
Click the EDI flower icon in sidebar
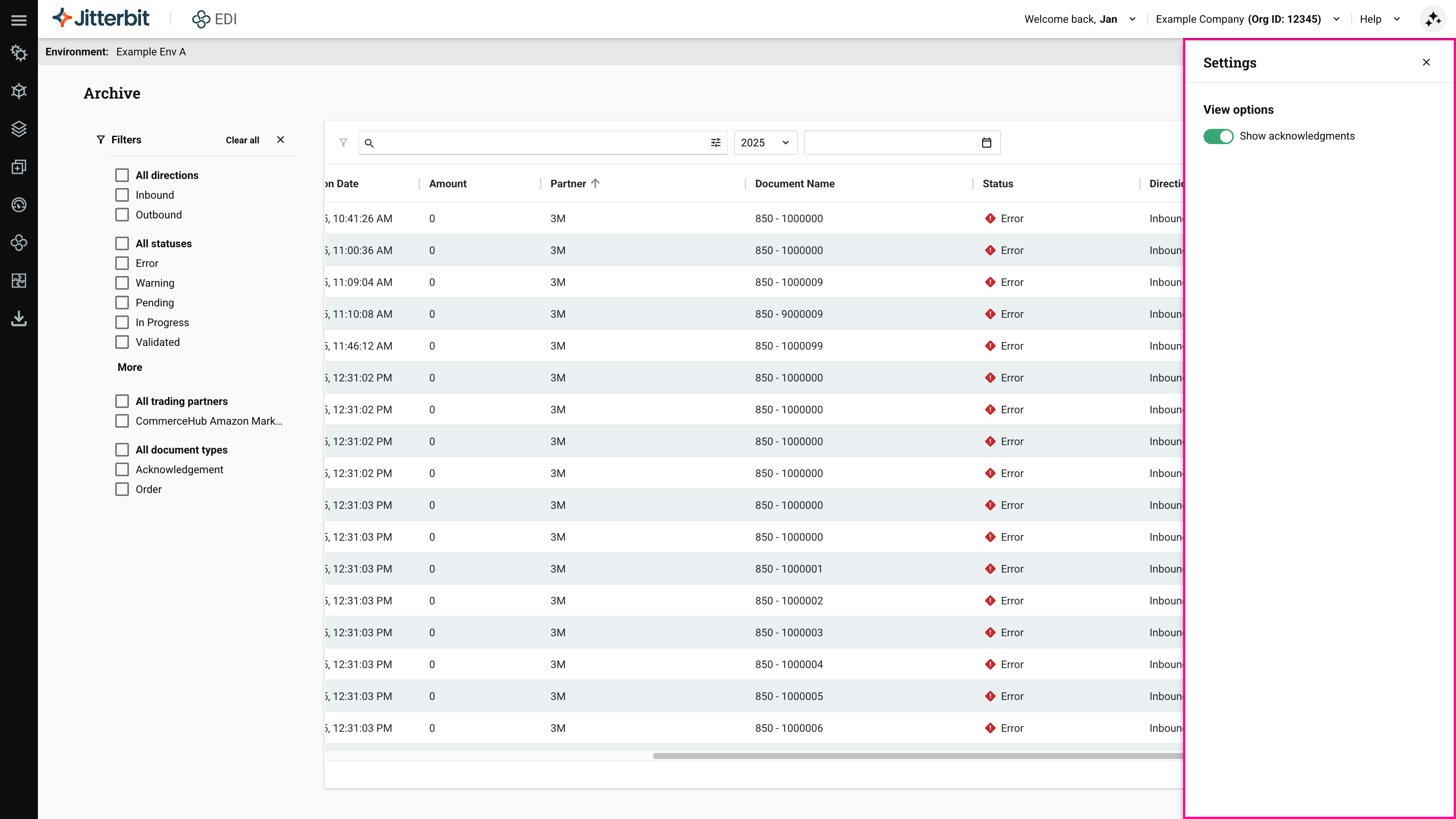pyautogui.click(x=19, y=243)
